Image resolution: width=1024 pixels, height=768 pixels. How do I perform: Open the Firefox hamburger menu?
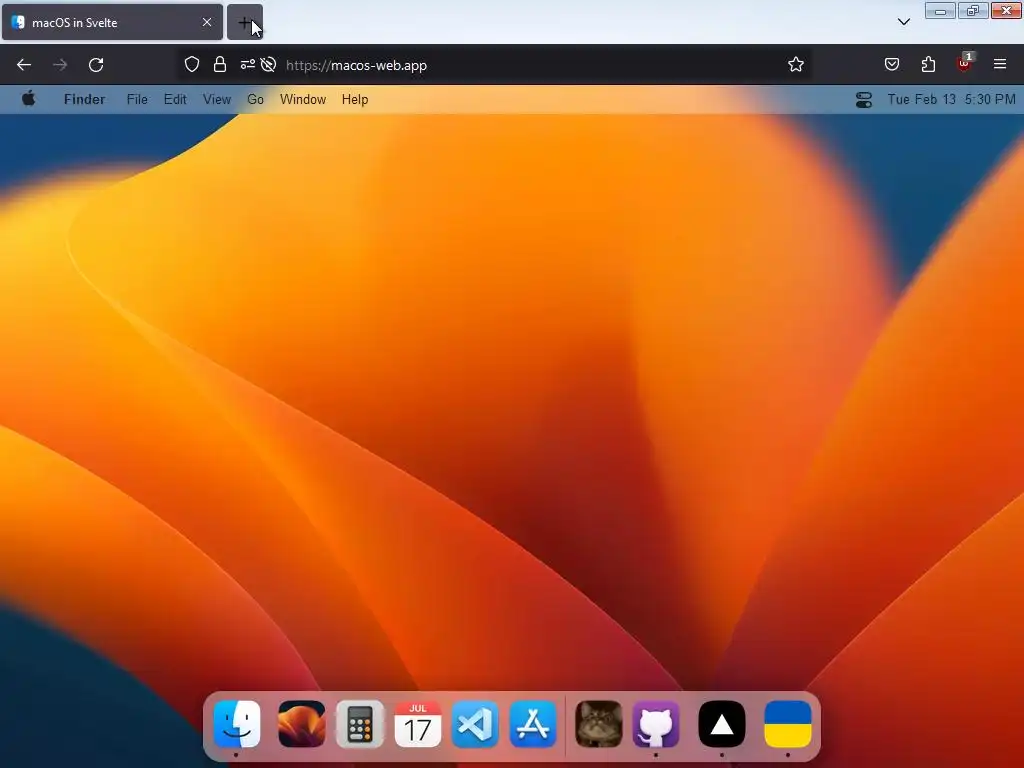coord(1000,64)
